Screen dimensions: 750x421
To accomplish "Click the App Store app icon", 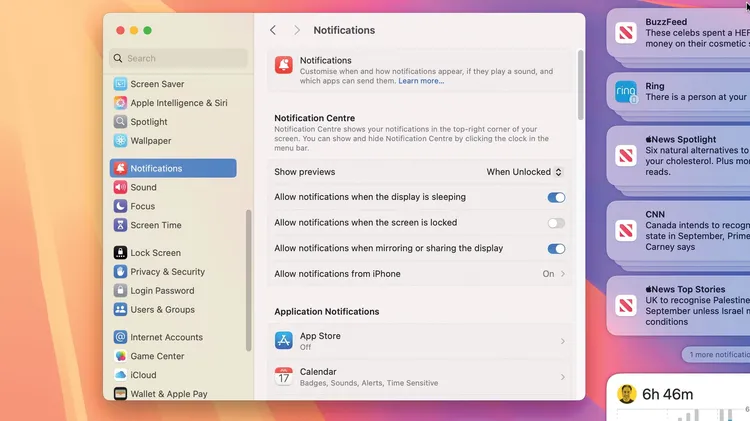I will click(284, 341).
